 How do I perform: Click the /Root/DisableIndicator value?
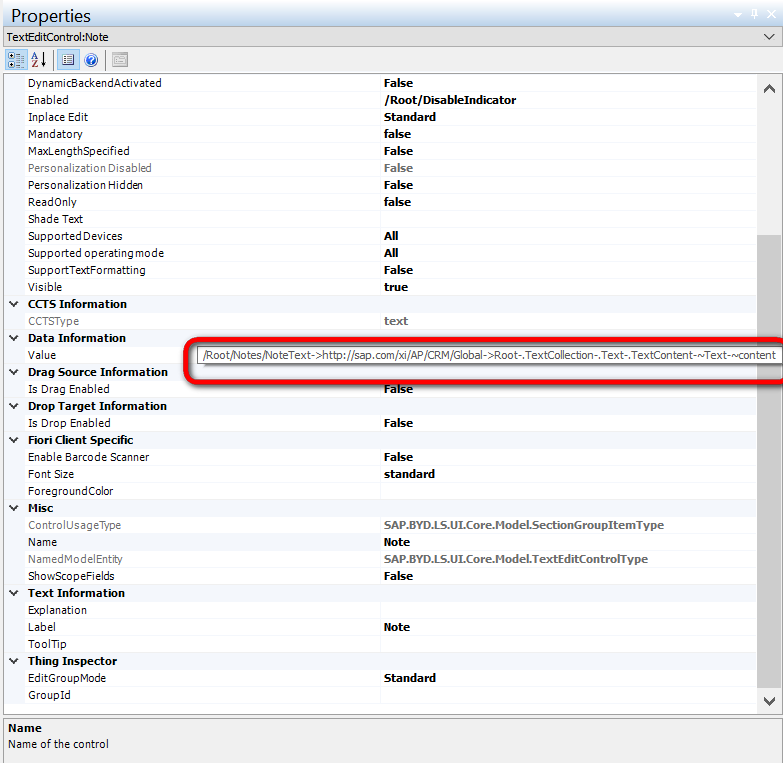pos(450,100)
